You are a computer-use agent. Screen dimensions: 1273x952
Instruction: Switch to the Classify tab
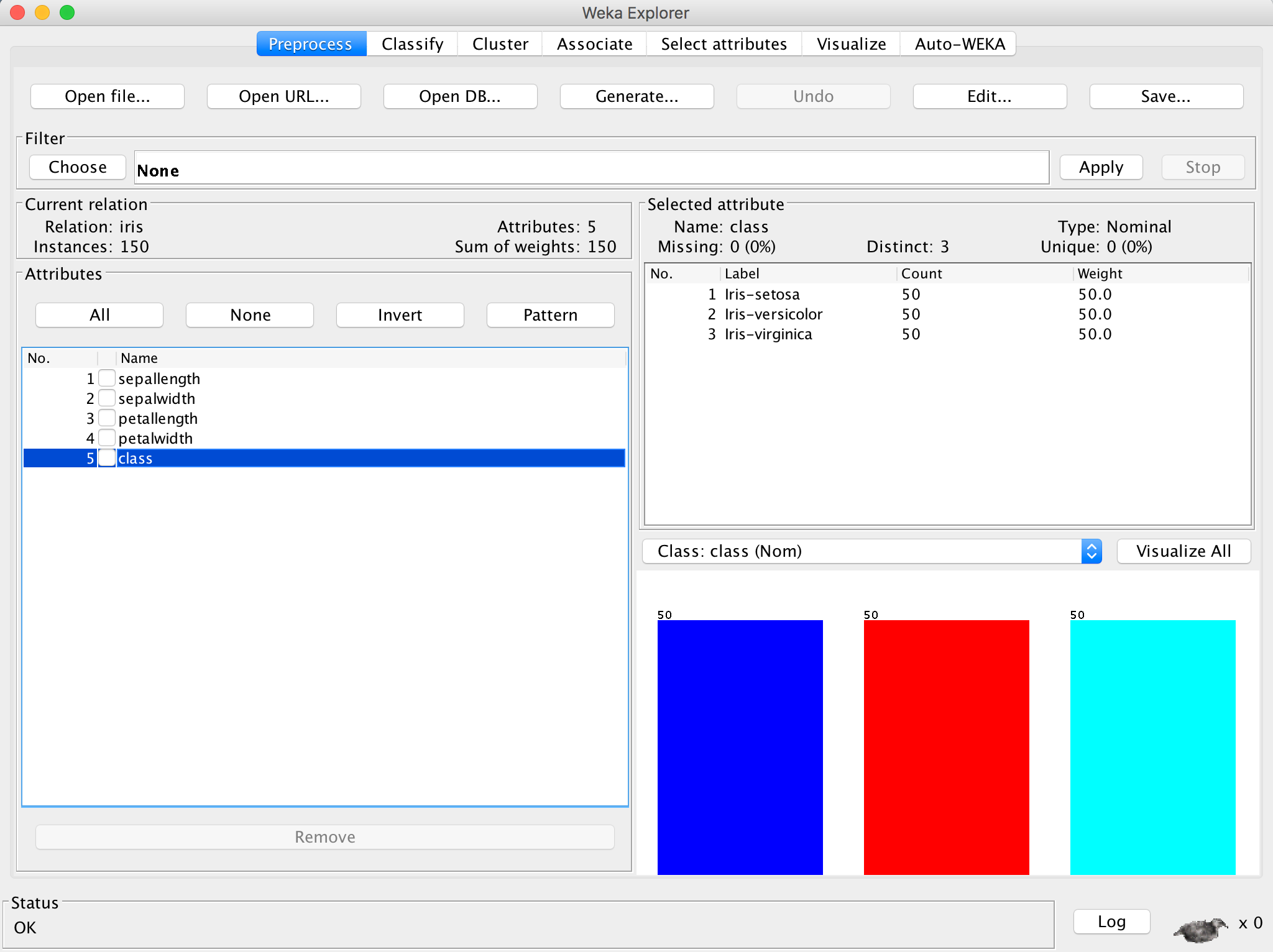click(412, 44)
